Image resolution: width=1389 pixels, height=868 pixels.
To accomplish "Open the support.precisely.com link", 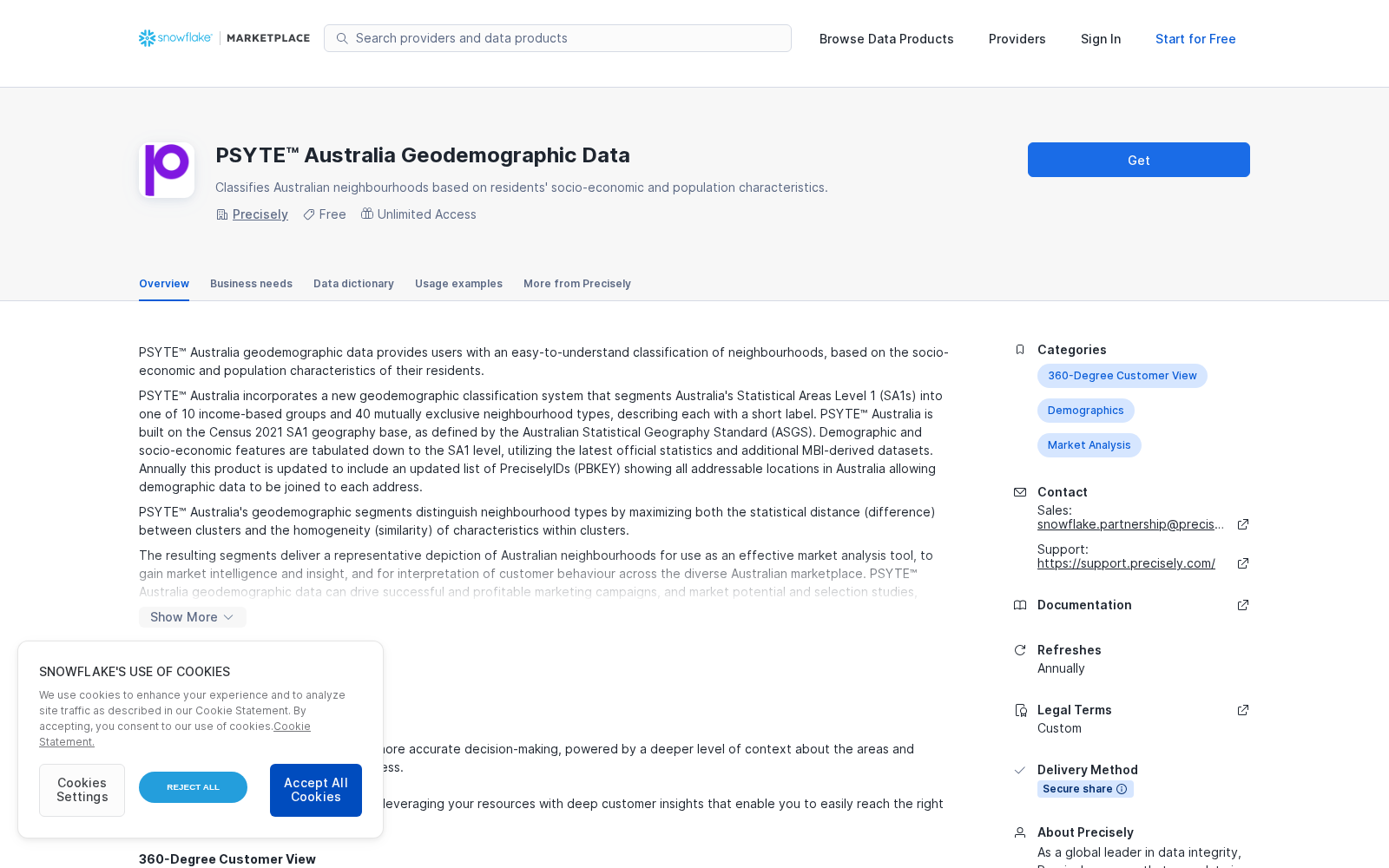I will point(1126,563).
